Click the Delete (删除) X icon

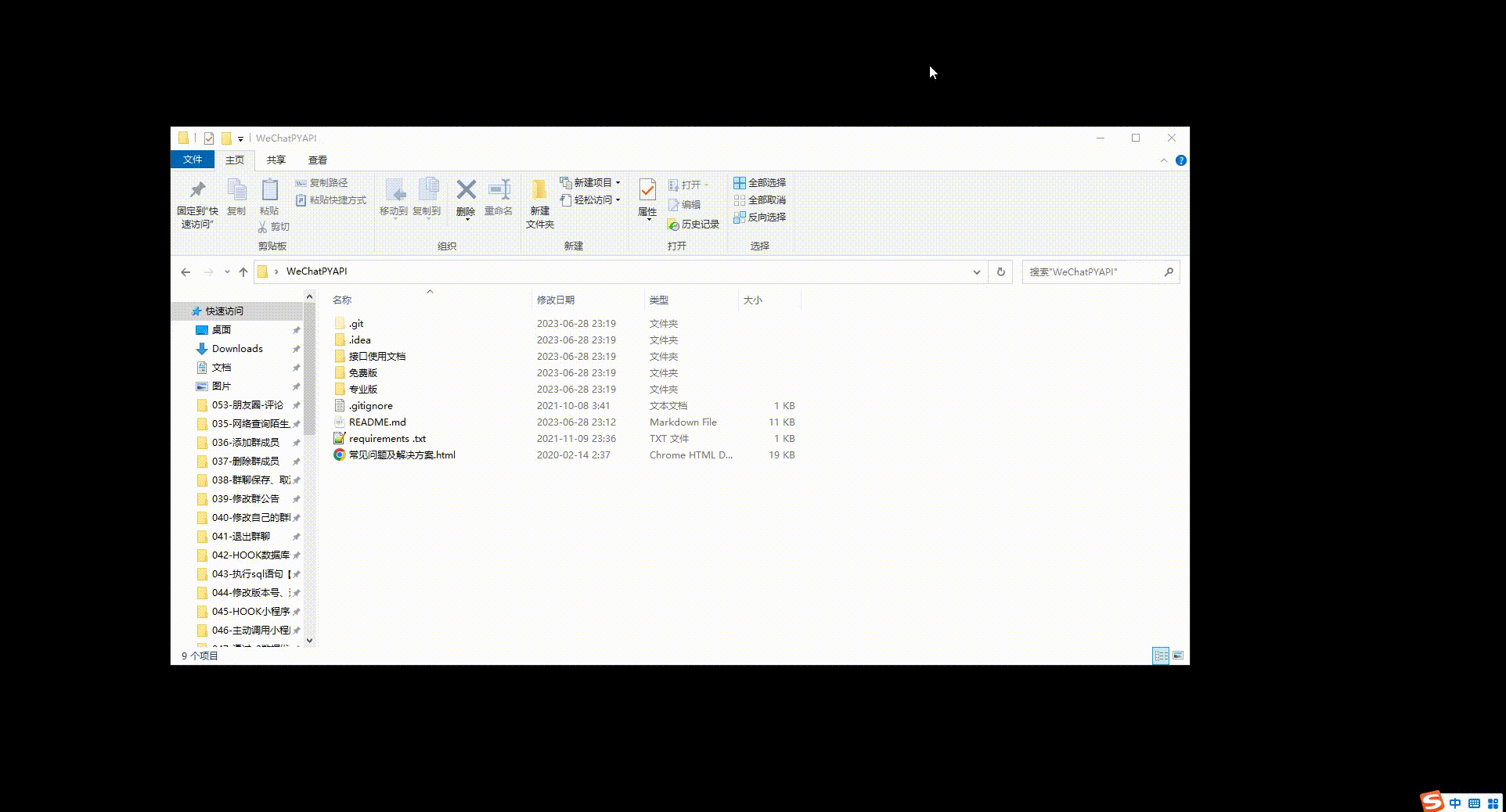pyautogui.click(x=466, y=189)
